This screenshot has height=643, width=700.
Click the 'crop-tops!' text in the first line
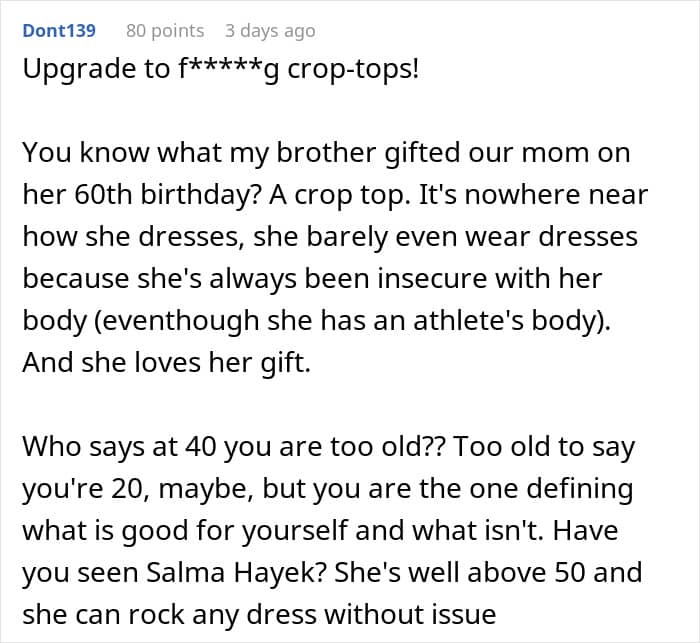point(353,70)
